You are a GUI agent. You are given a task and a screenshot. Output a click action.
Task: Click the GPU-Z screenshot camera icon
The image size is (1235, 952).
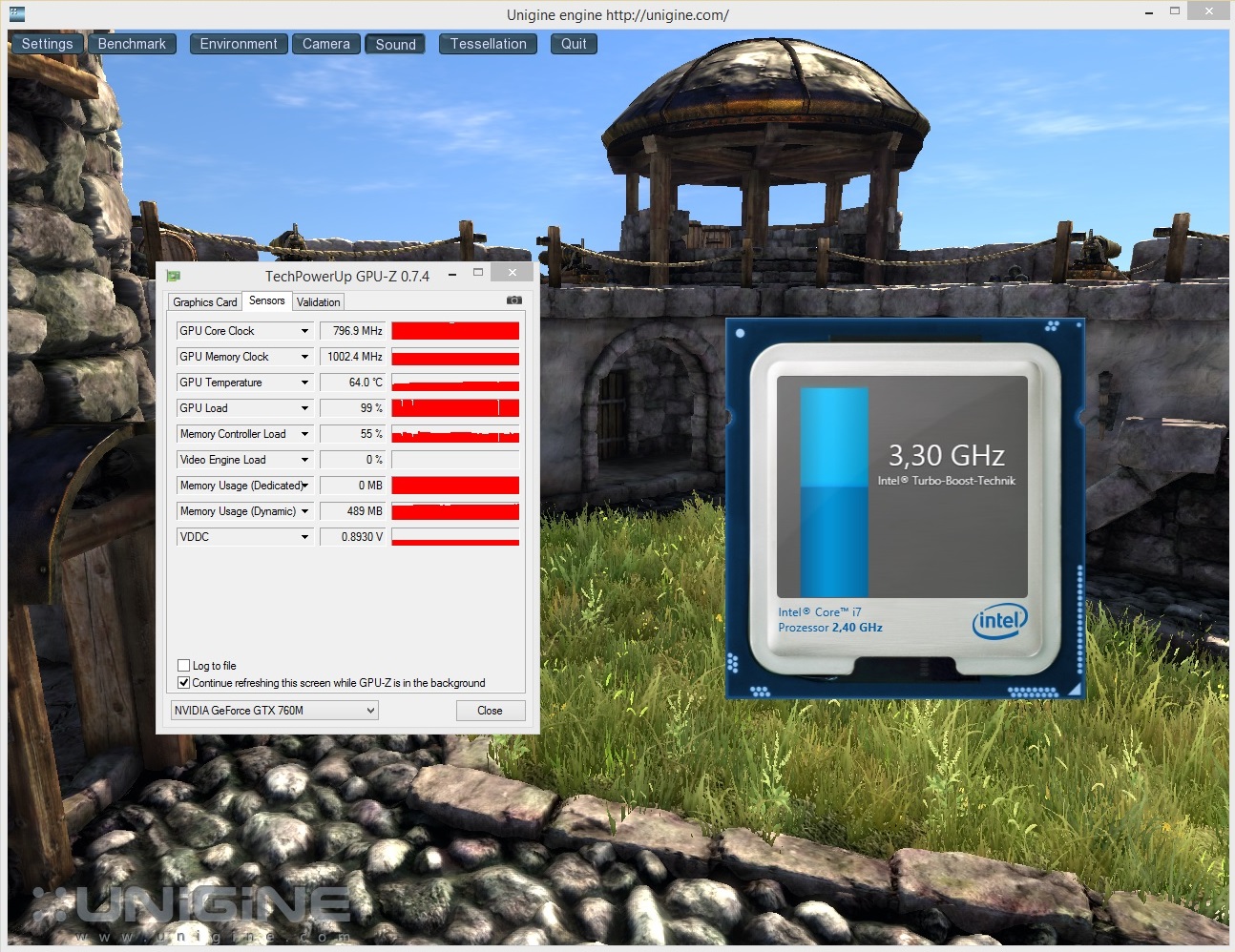[x=514, y=300]
